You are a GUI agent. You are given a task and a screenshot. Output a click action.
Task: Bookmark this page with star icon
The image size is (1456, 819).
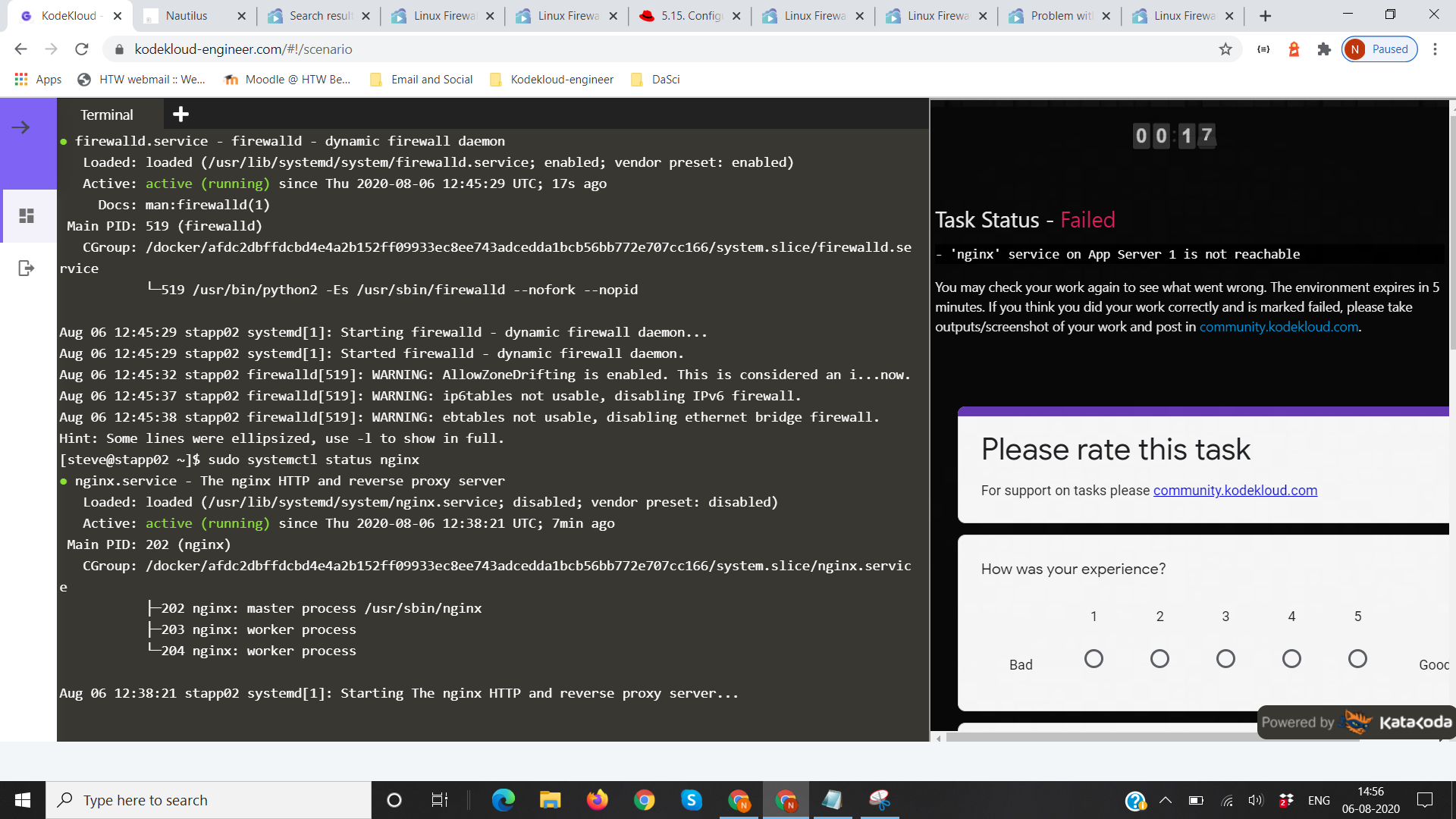[1225, 49]
